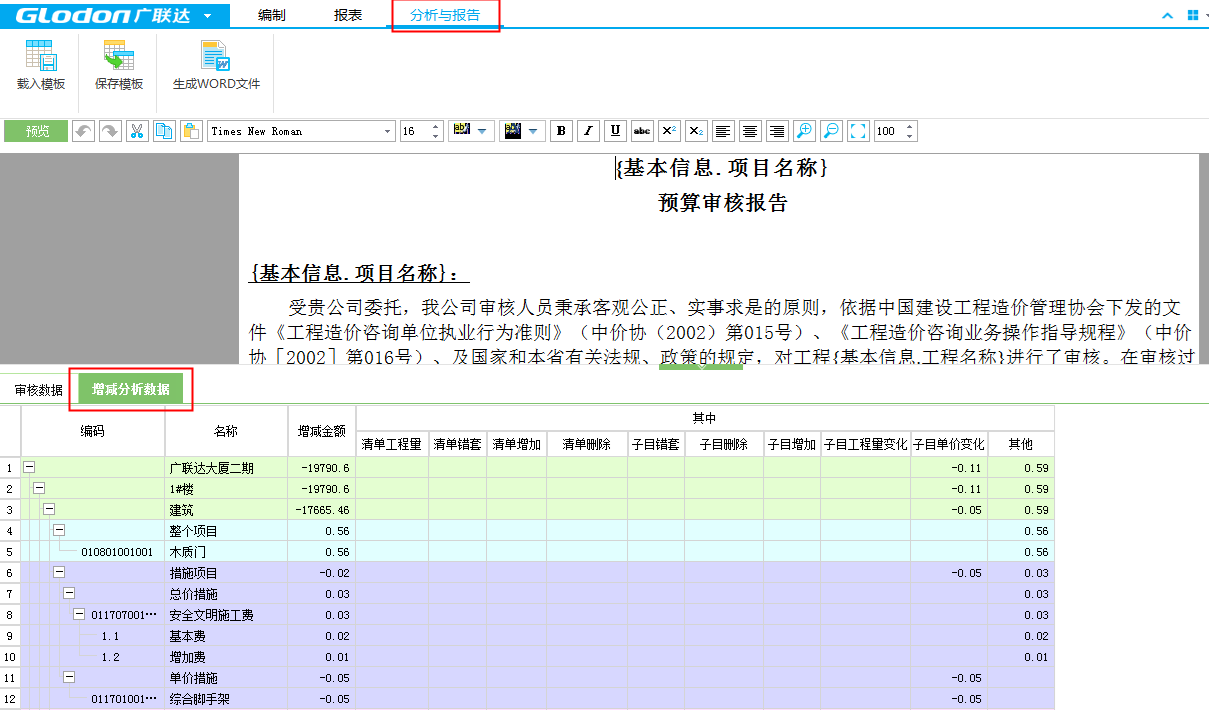Select the 木质门 row name cell
The image size is (1209, 710).
(x=226, y=552)
